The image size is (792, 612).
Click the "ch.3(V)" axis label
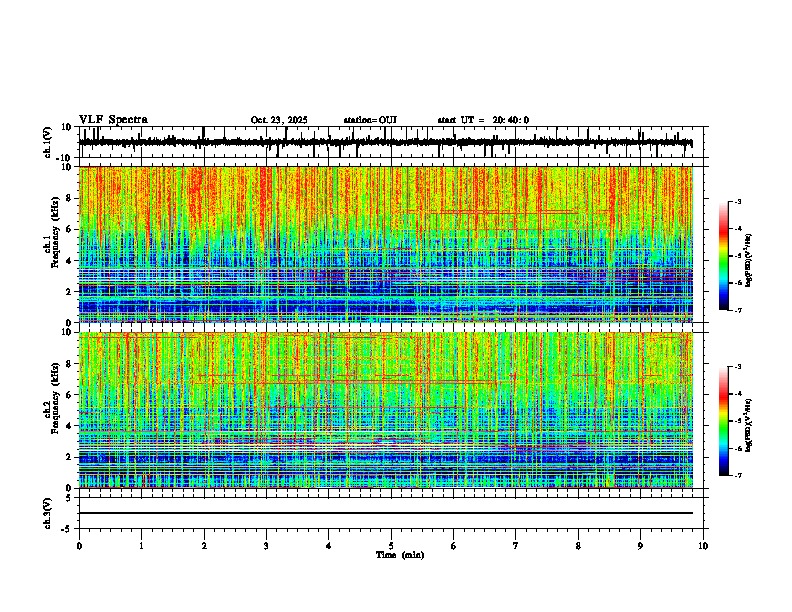[x=48, y=513]
